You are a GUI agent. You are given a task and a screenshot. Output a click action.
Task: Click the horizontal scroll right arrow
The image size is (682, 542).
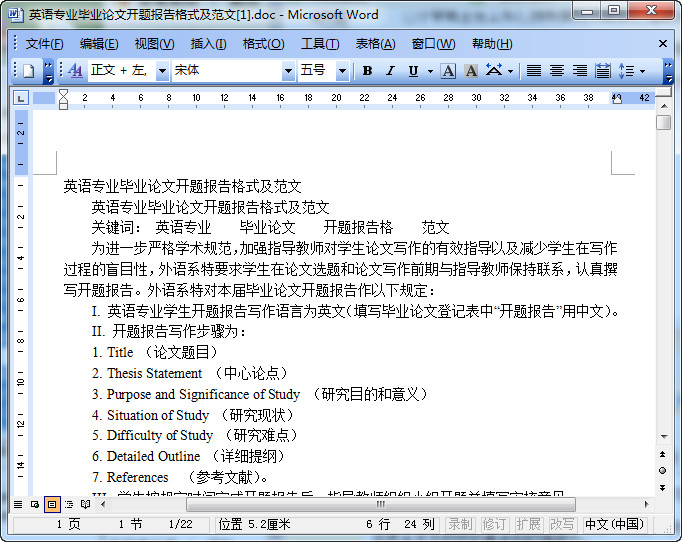point(647,505)
